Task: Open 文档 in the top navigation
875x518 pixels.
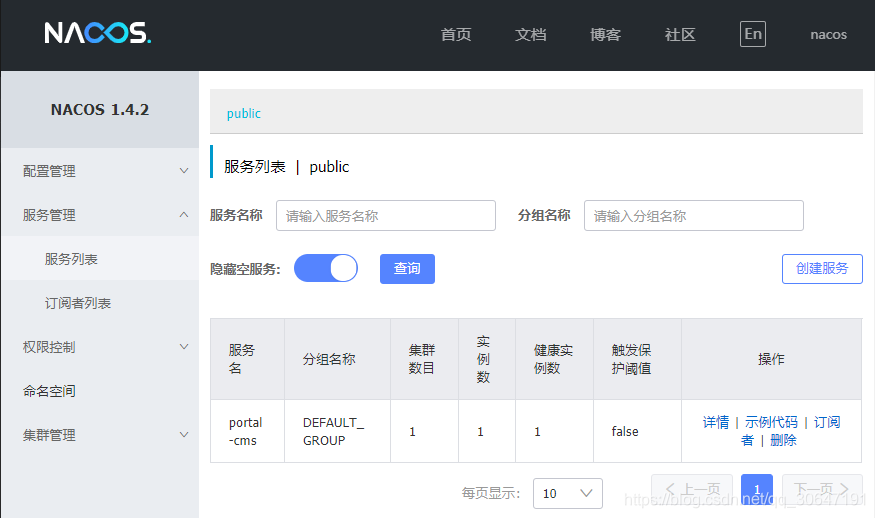Action: (x=530, y=35)
